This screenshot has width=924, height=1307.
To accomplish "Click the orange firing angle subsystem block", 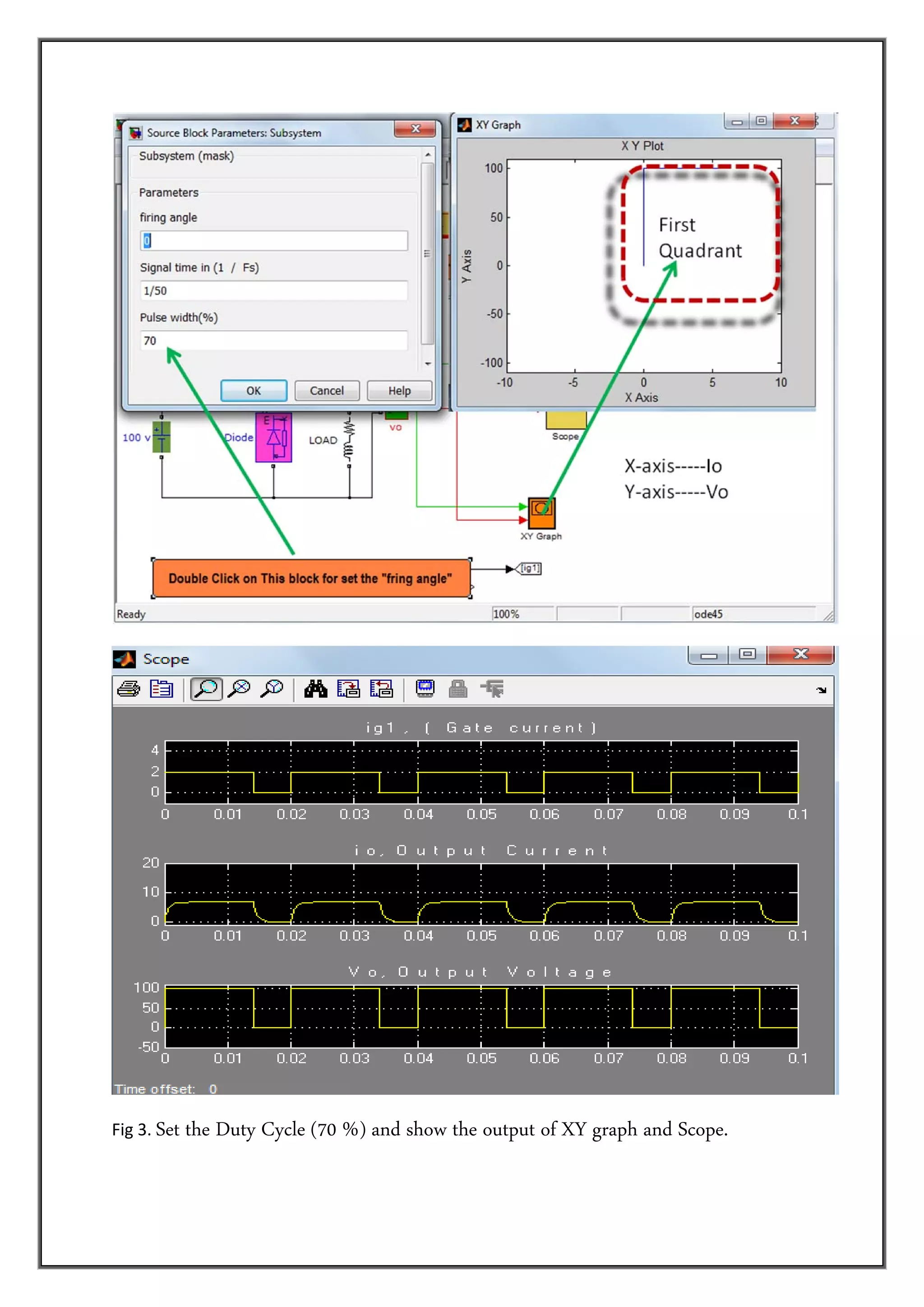I will point(311,578).
